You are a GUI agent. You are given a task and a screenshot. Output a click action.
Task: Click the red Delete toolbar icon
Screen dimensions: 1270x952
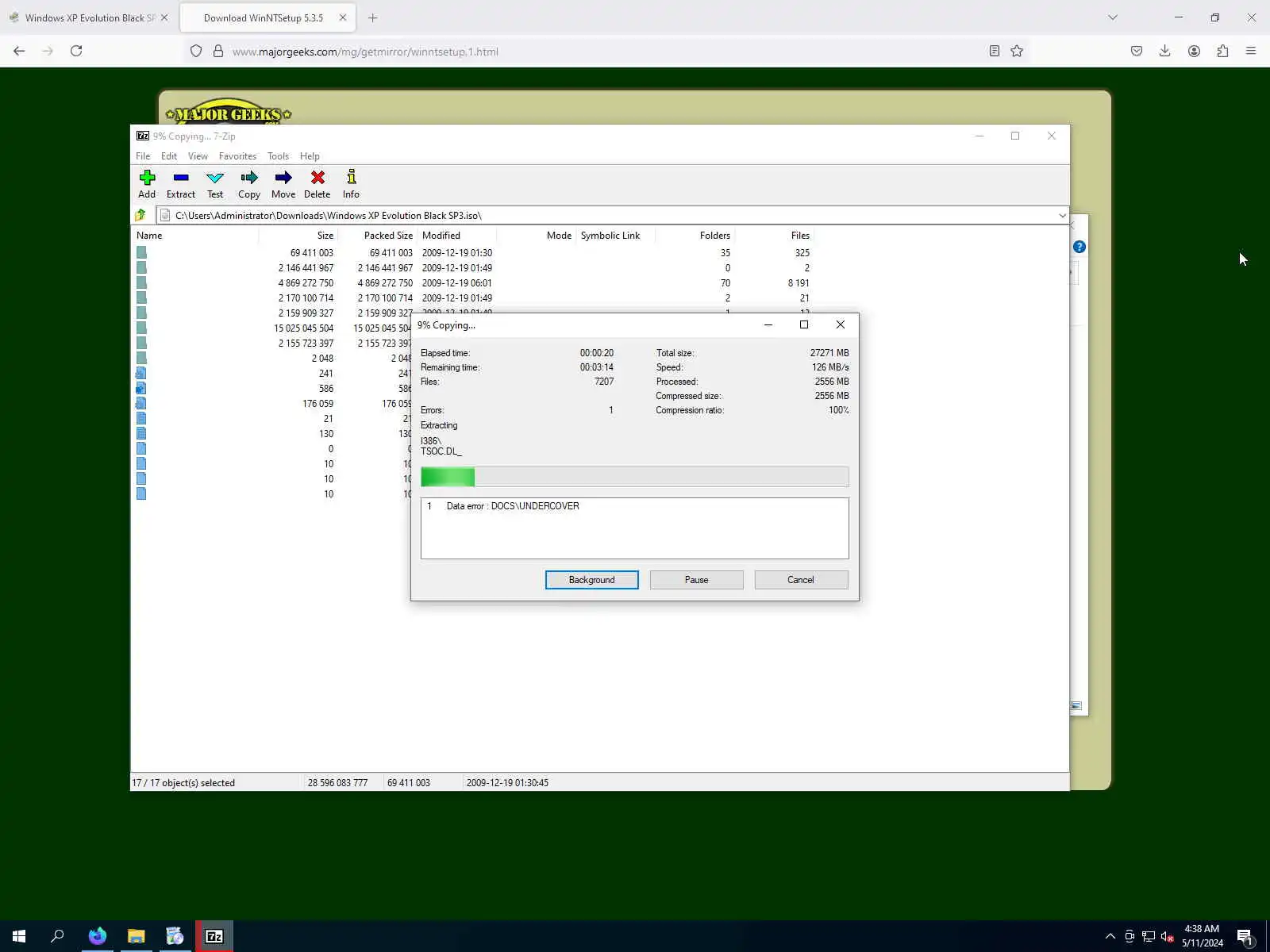pos(317,184)
